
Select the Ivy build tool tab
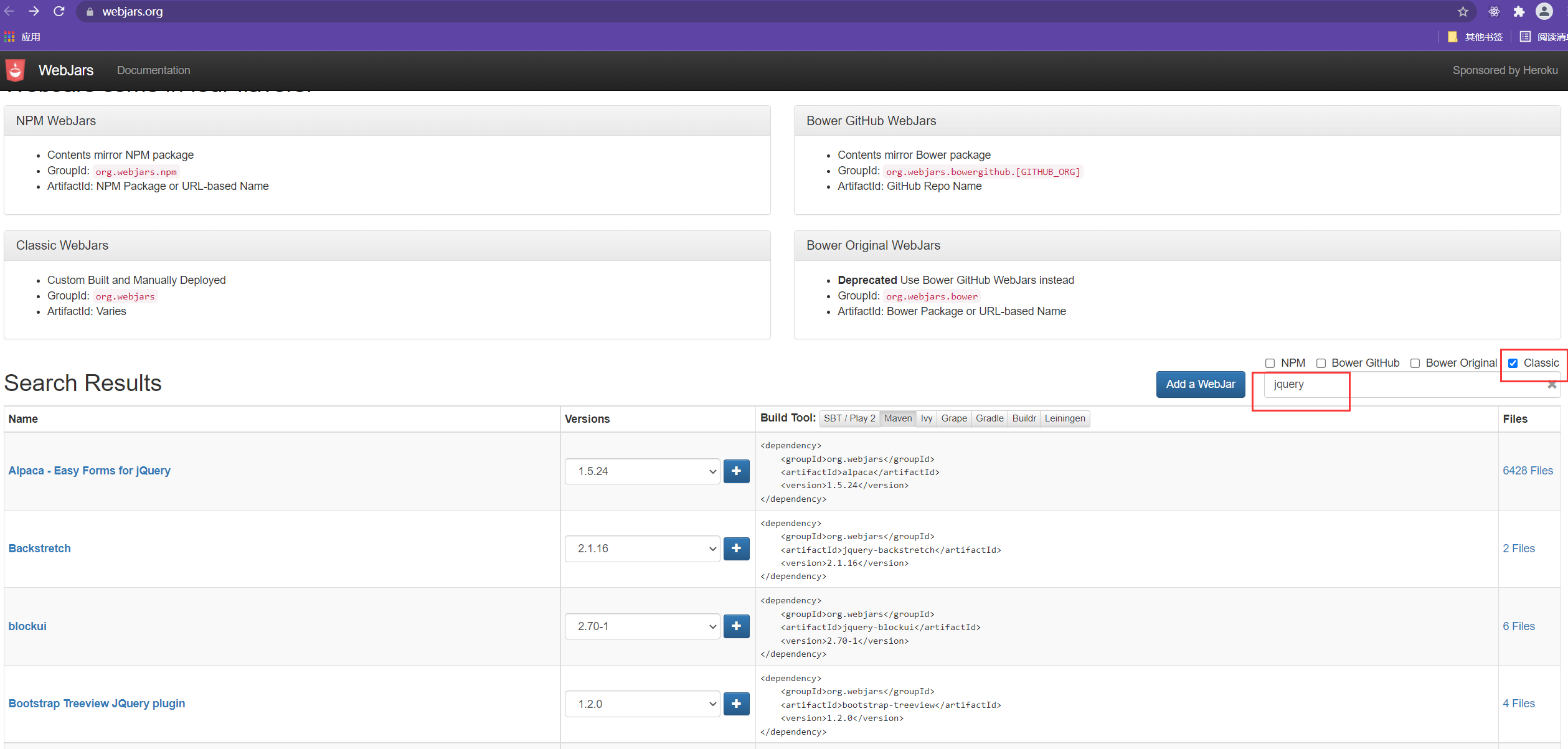(927, 418)
